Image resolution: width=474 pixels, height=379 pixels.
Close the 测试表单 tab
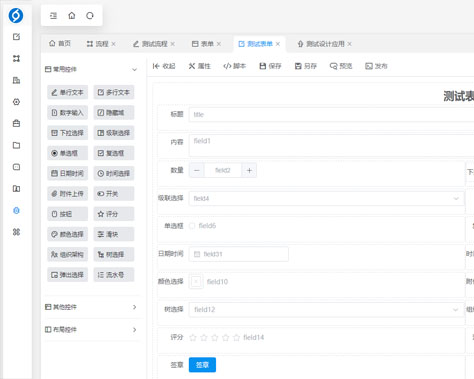click(278, 44)
